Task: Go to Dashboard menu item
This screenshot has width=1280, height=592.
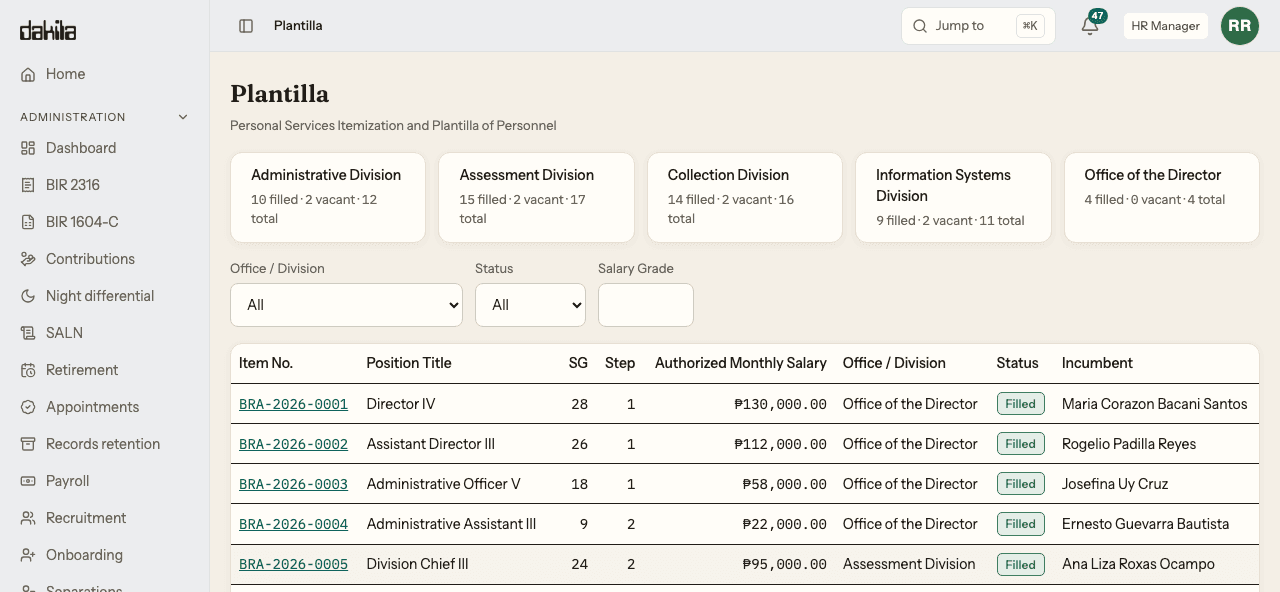Action: pos(105,148)
